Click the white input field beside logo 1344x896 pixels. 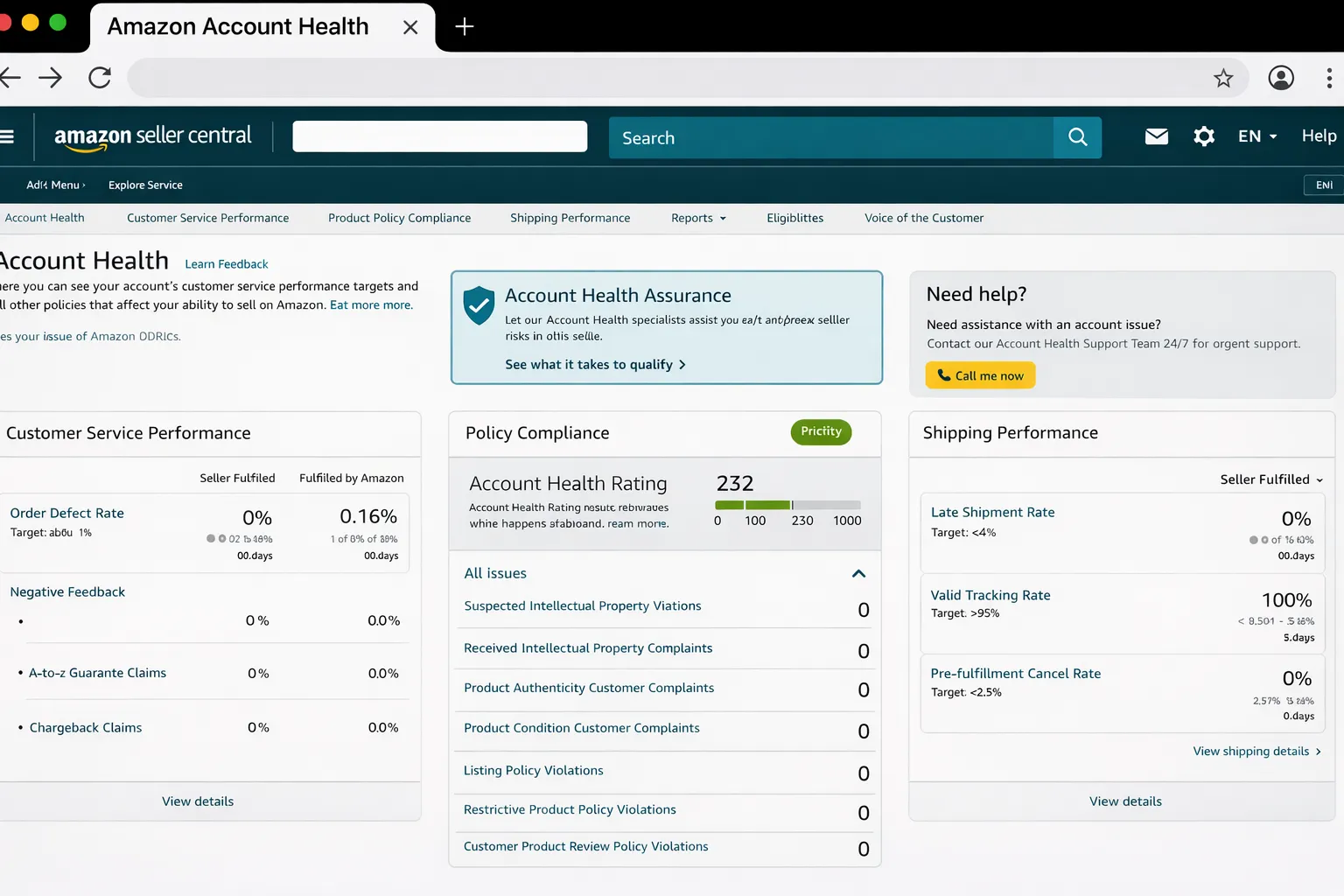click(x=439, y=136)
